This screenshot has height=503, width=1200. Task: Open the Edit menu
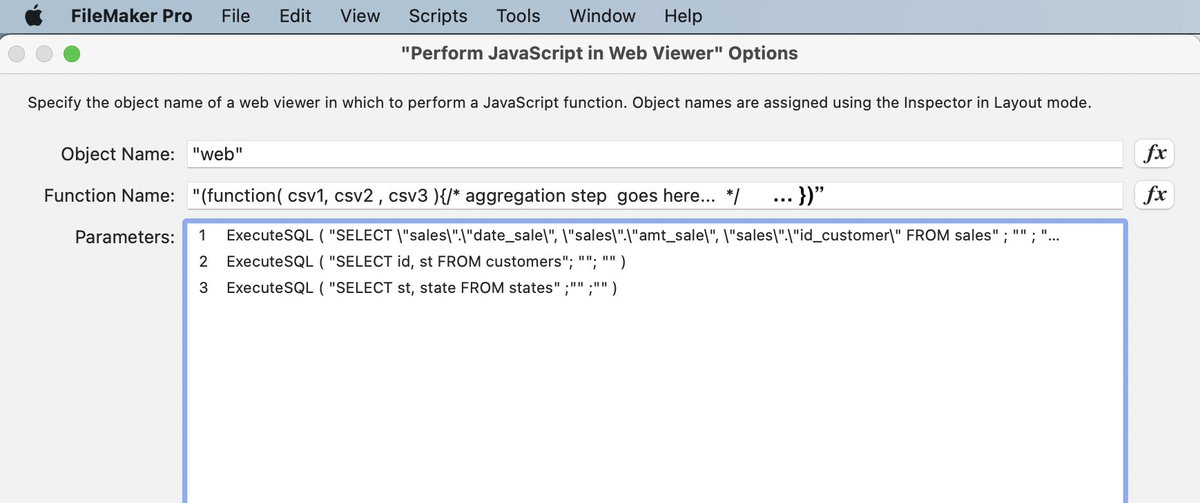295,16
